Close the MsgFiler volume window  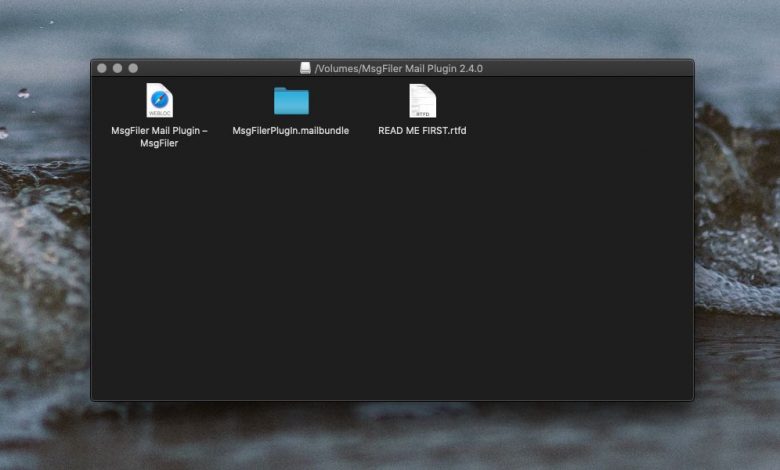point(102,68)
